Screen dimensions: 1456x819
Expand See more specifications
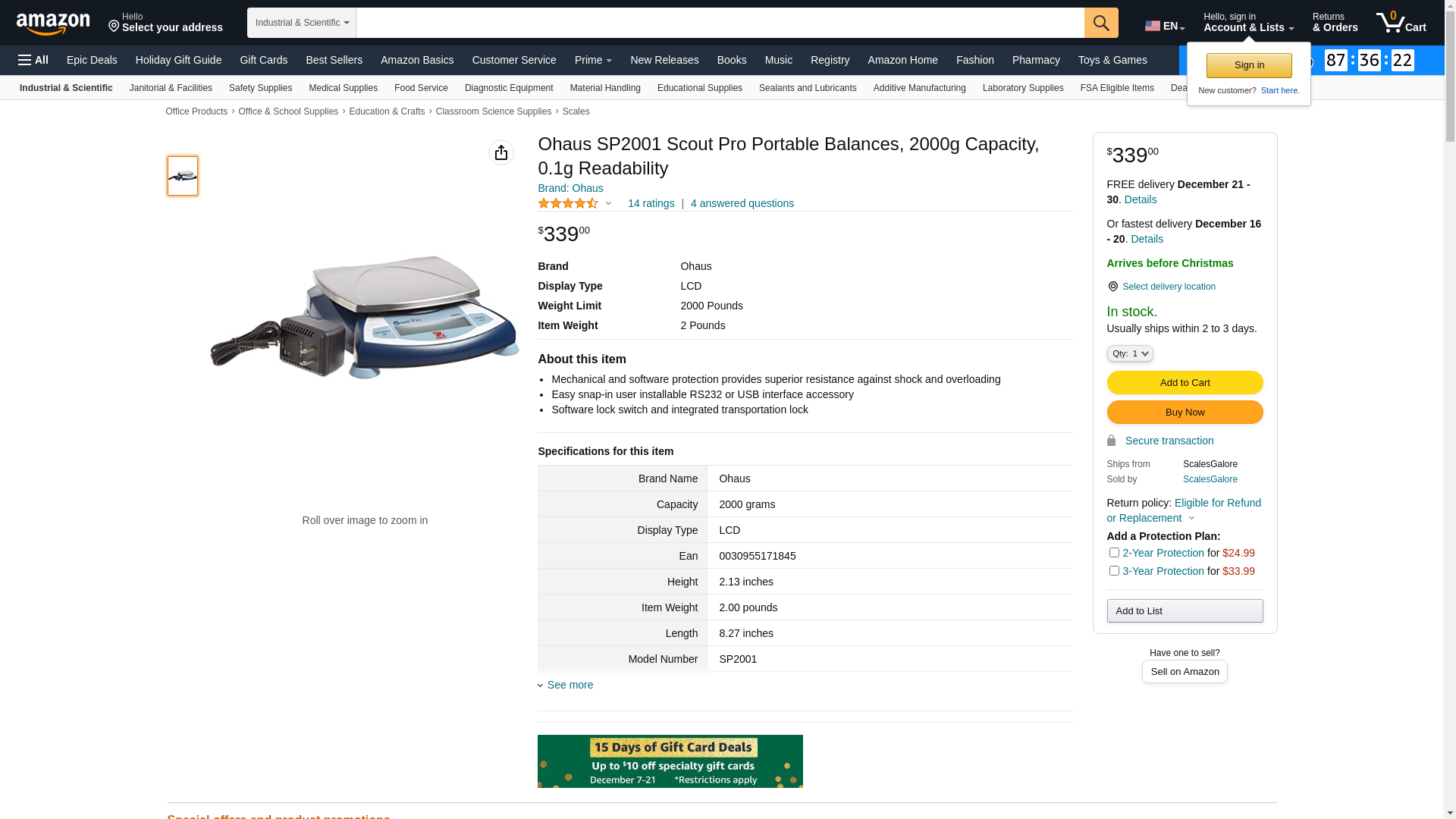(x=569, y=685)
